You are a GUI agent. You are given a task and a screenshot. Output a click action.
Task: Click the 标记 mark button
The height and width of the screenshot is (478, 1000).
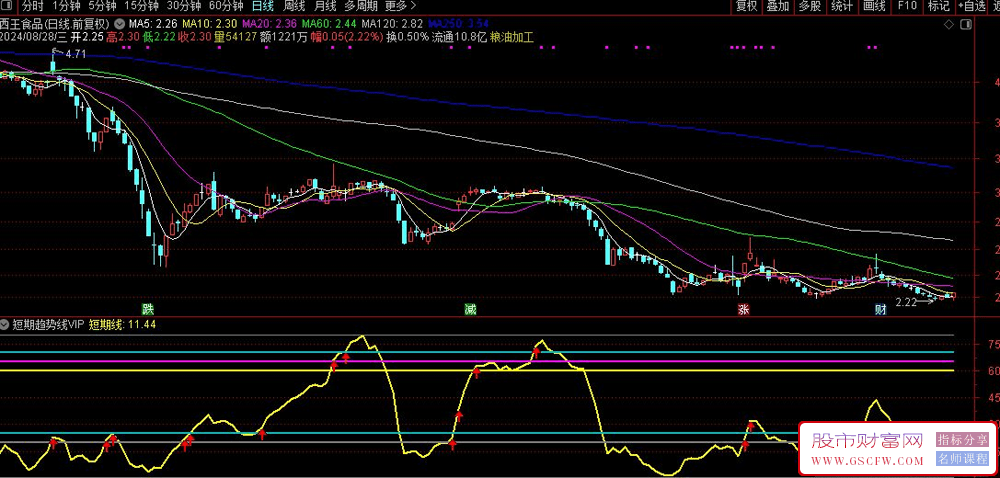point(939,6)
